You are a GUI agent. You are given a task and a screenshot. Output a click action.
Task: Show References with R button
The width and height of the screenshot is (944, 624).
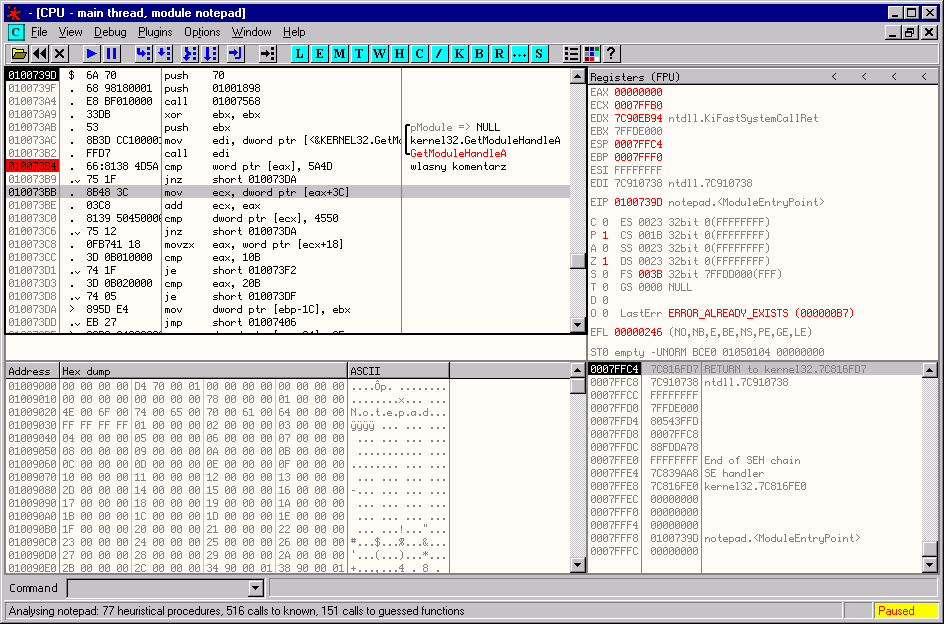498,54
